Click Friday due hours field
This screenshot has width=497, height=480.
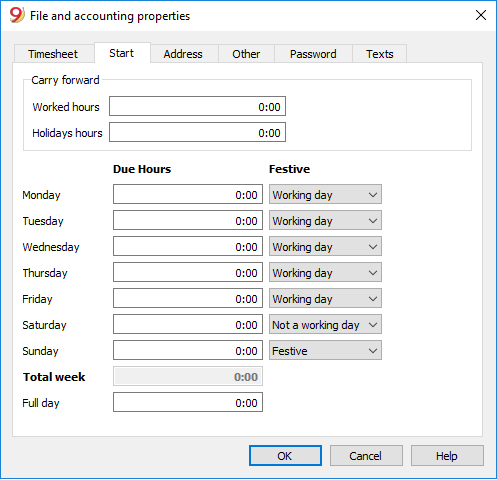(x=188, y=298)
